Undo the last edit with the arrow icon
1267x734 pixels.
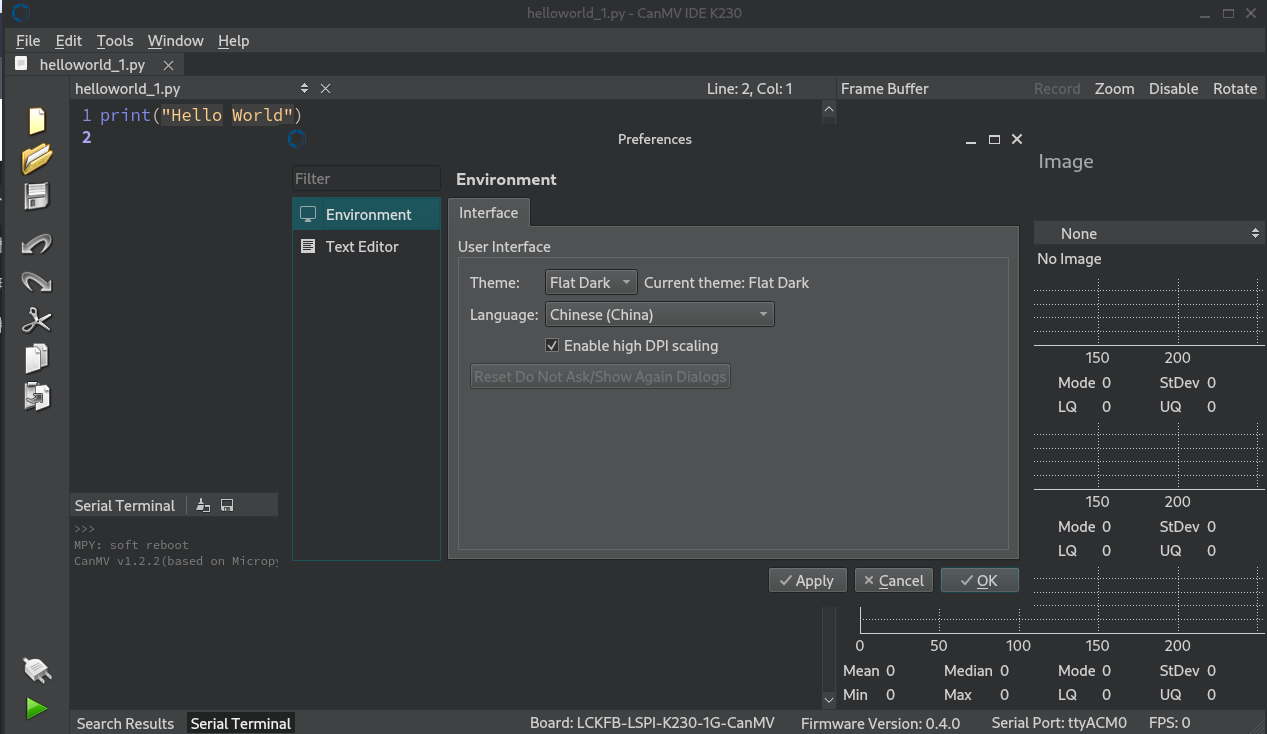pyautogui.click(x=37, y=244)
